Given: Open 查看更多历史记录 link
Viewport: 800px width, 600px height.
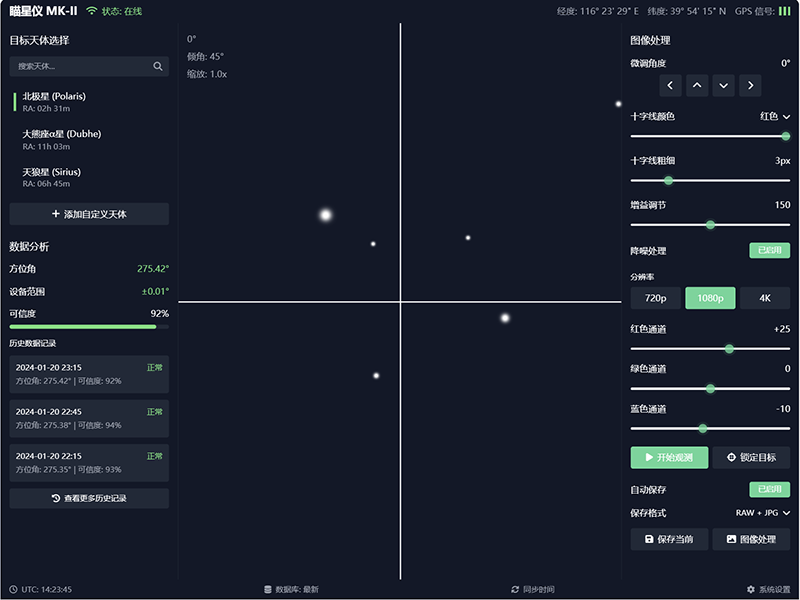Looking at the screenshot, I should point(89,498).
